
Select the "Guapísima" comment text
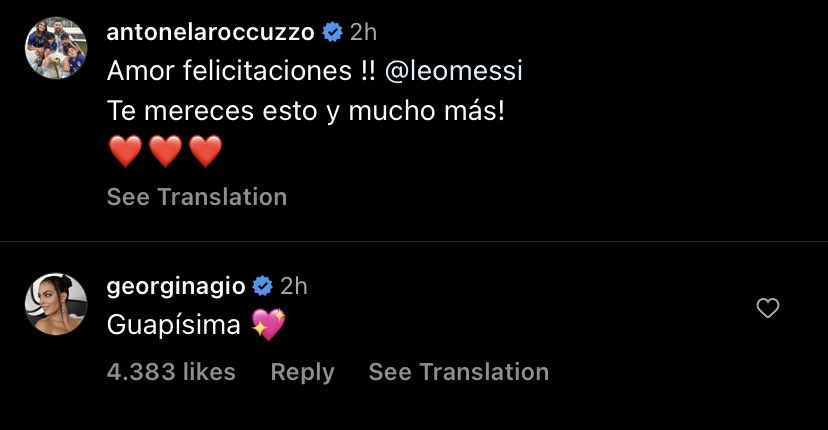pyautogui.click(x=176, y=325)
